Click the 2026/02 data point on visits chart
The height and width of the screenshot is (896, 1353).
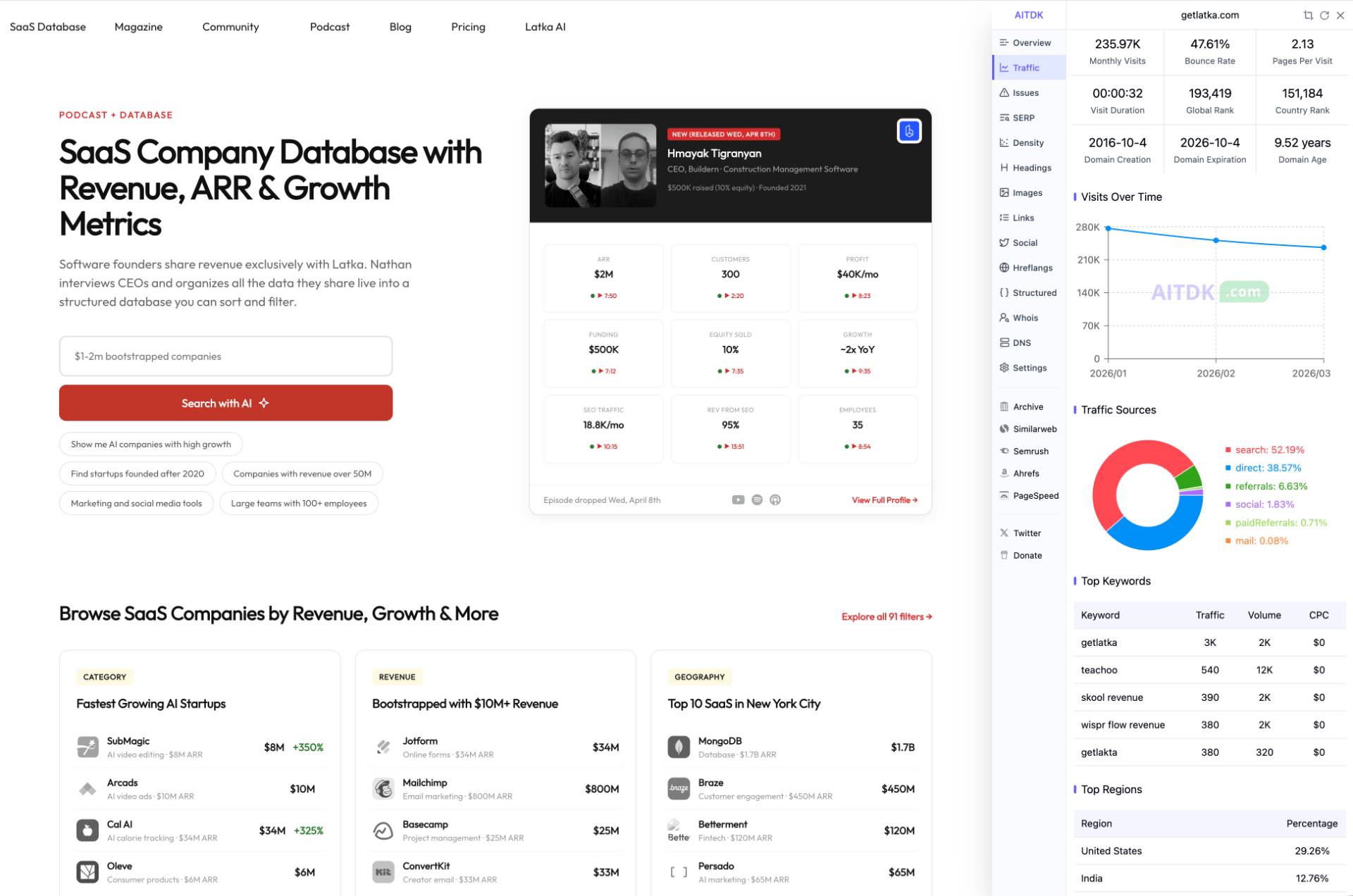pyautogui.click(x=1216, y=241)
